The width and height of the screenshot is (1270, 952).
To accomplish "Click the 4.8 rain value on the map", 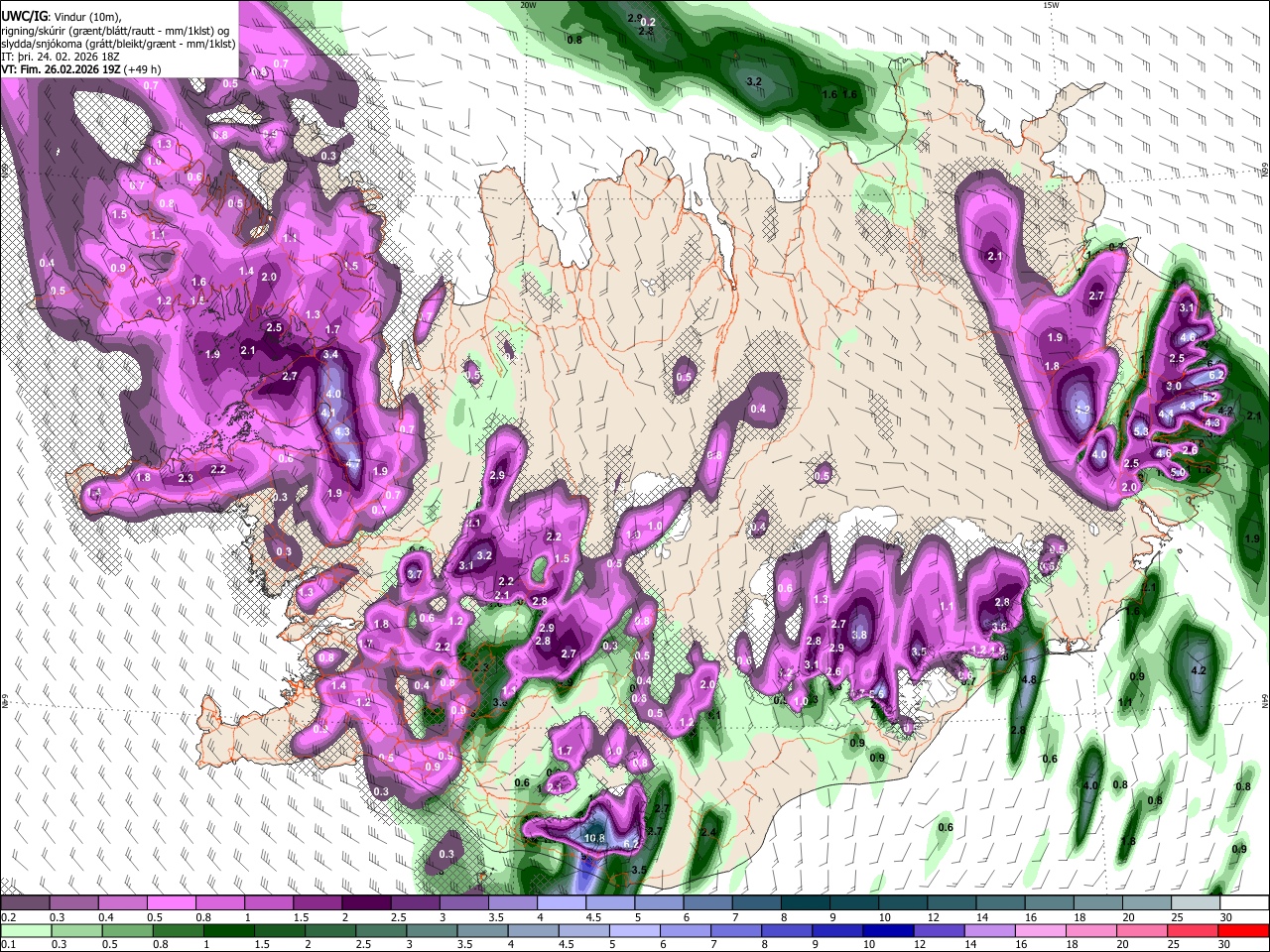I will [x=1029, y=679].
